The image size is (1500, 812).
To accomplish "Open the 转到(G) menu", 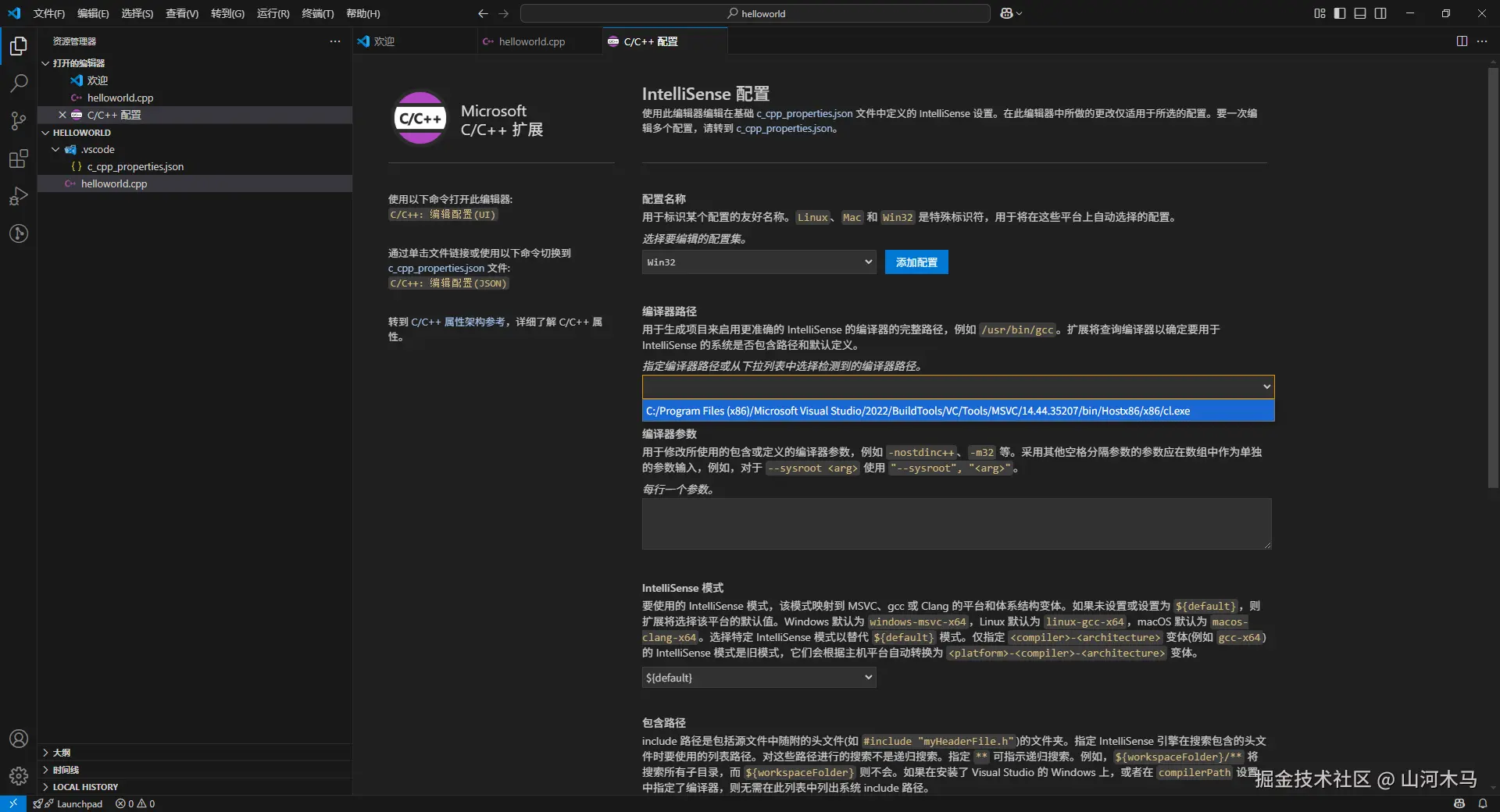I will pyautogui.click(x=227, y=13).
